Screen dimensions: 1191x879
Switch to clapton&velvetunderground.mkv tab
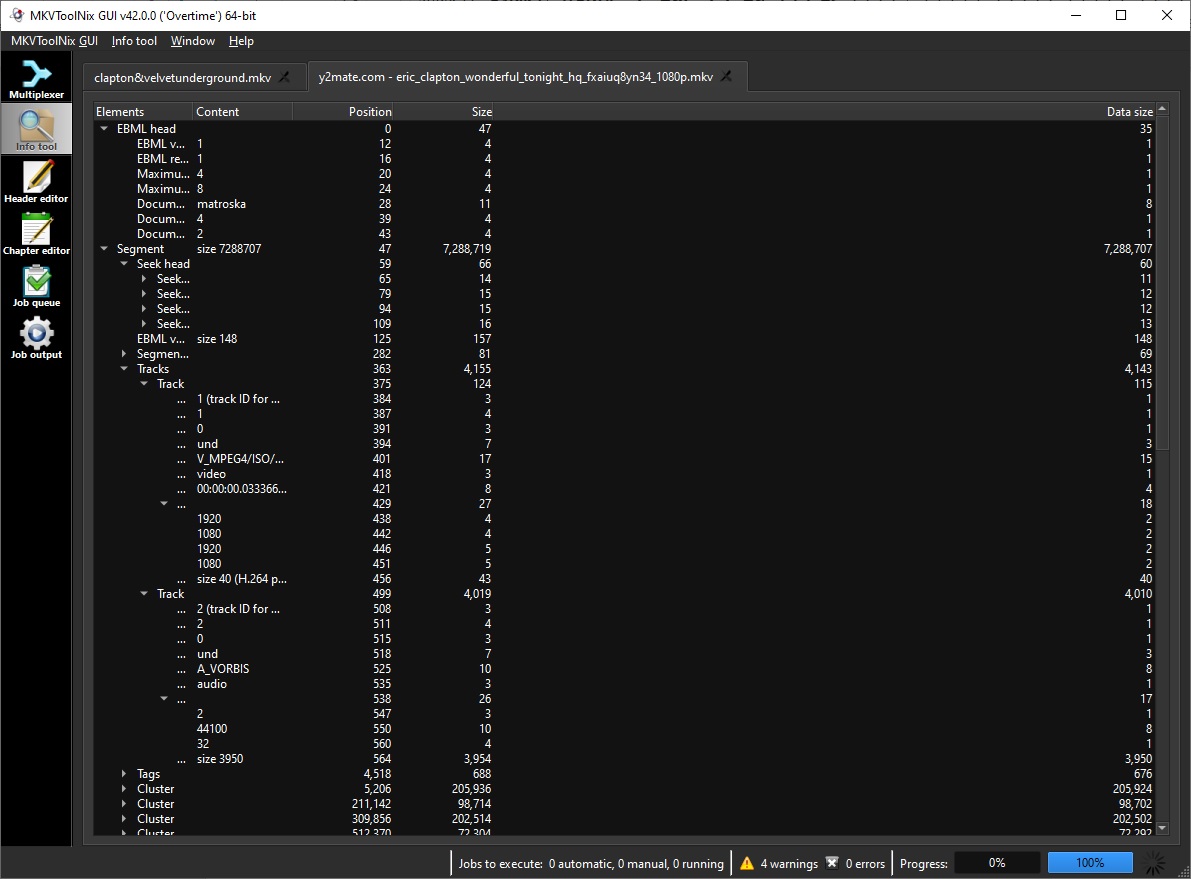[x=182, y=77]
